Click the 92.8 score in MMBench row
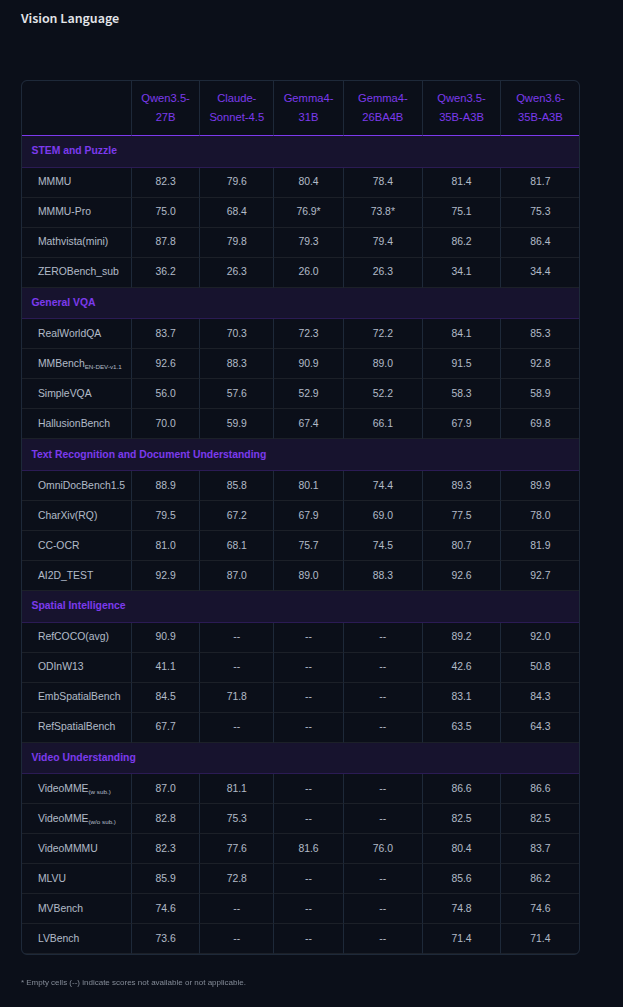 tap(540, 363)
